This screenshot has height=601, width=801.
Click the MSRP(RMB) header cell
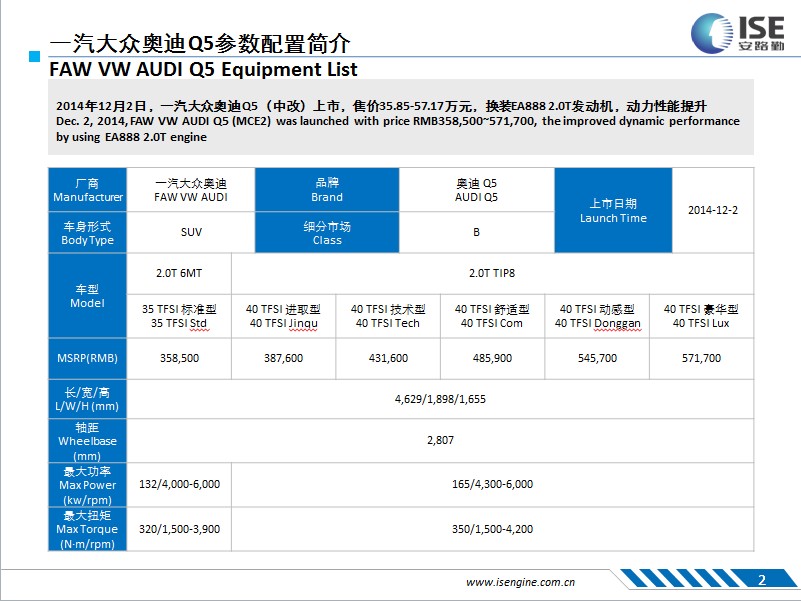87,358
